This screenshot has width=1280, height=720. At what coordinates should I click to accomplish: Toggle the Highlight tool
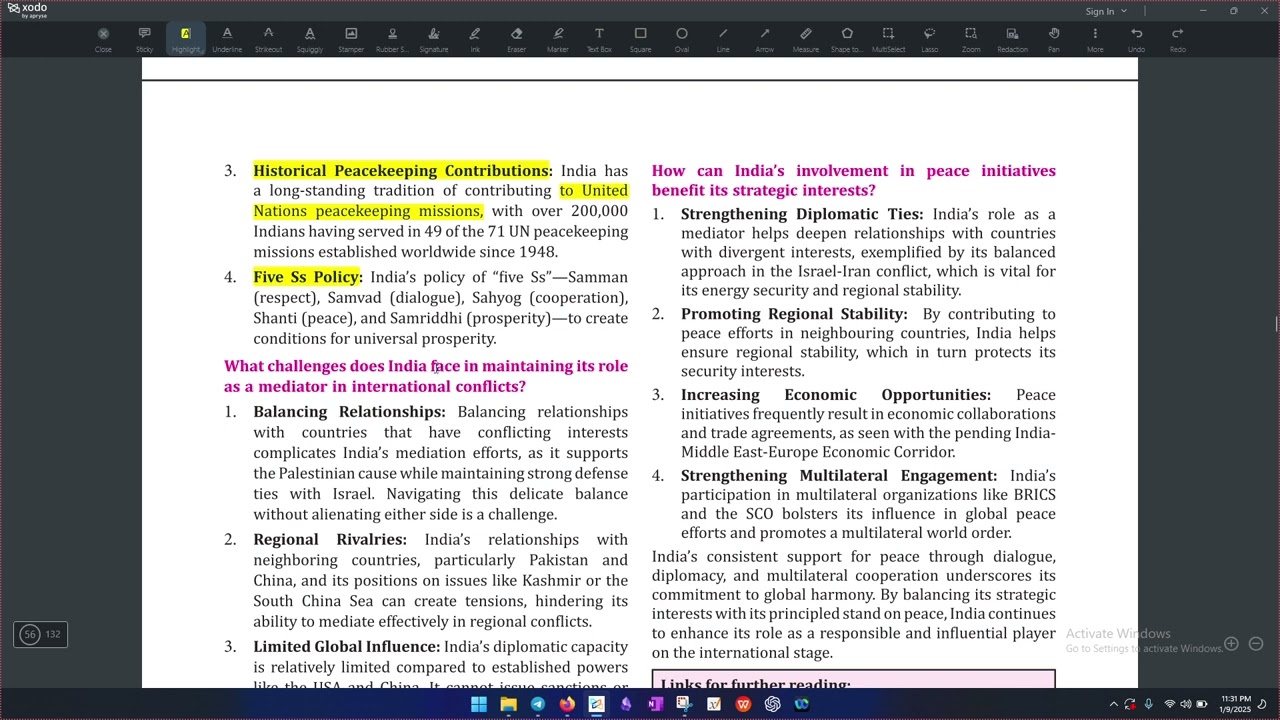pyautogui.click(x=185, y=39)
